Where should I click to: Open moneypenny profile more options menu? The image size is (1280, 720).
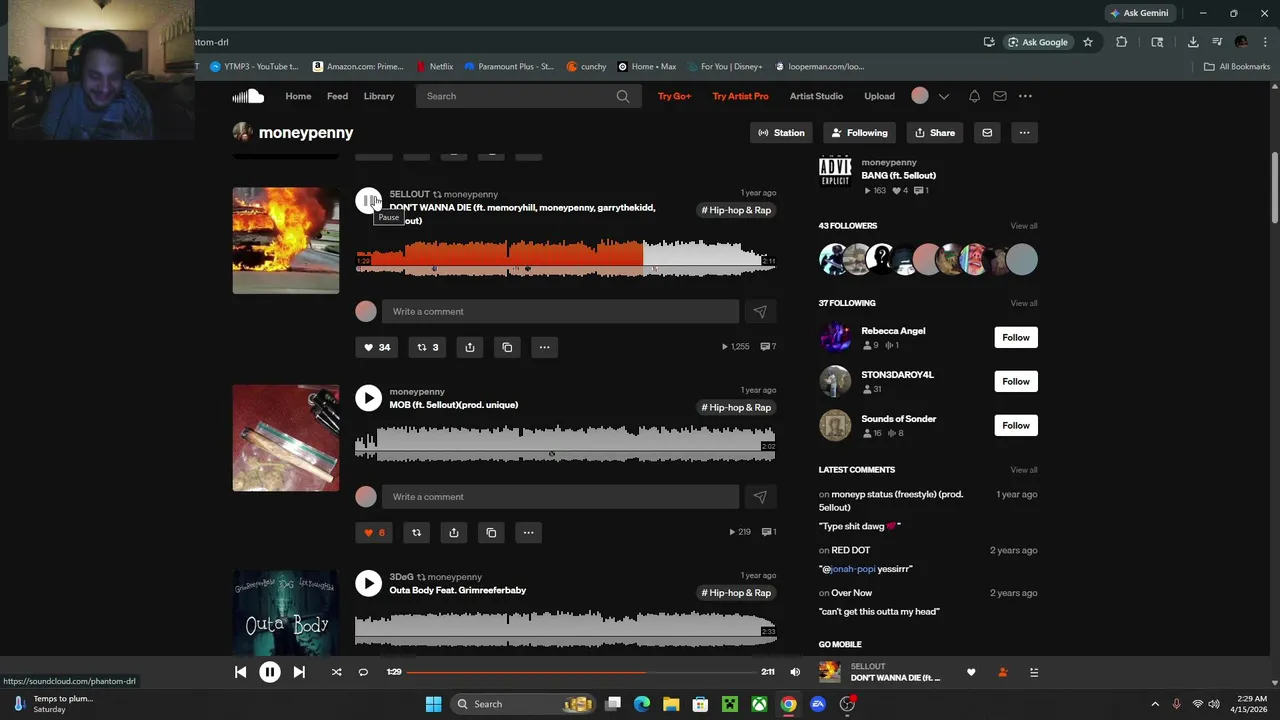click(1024, 132)
